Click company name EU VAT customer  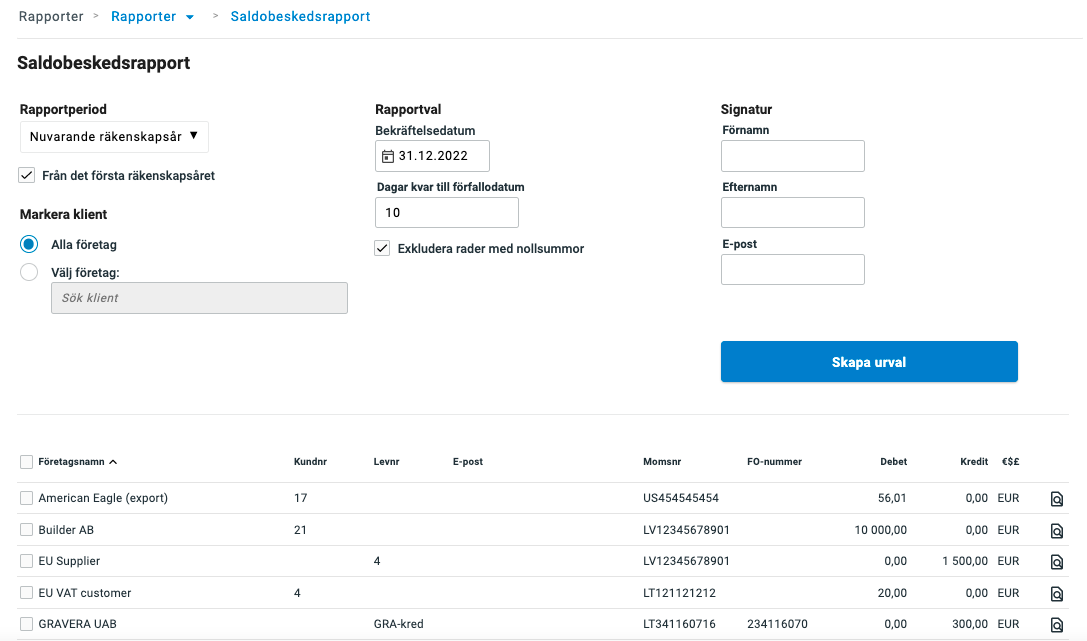[x=85, y=592]
